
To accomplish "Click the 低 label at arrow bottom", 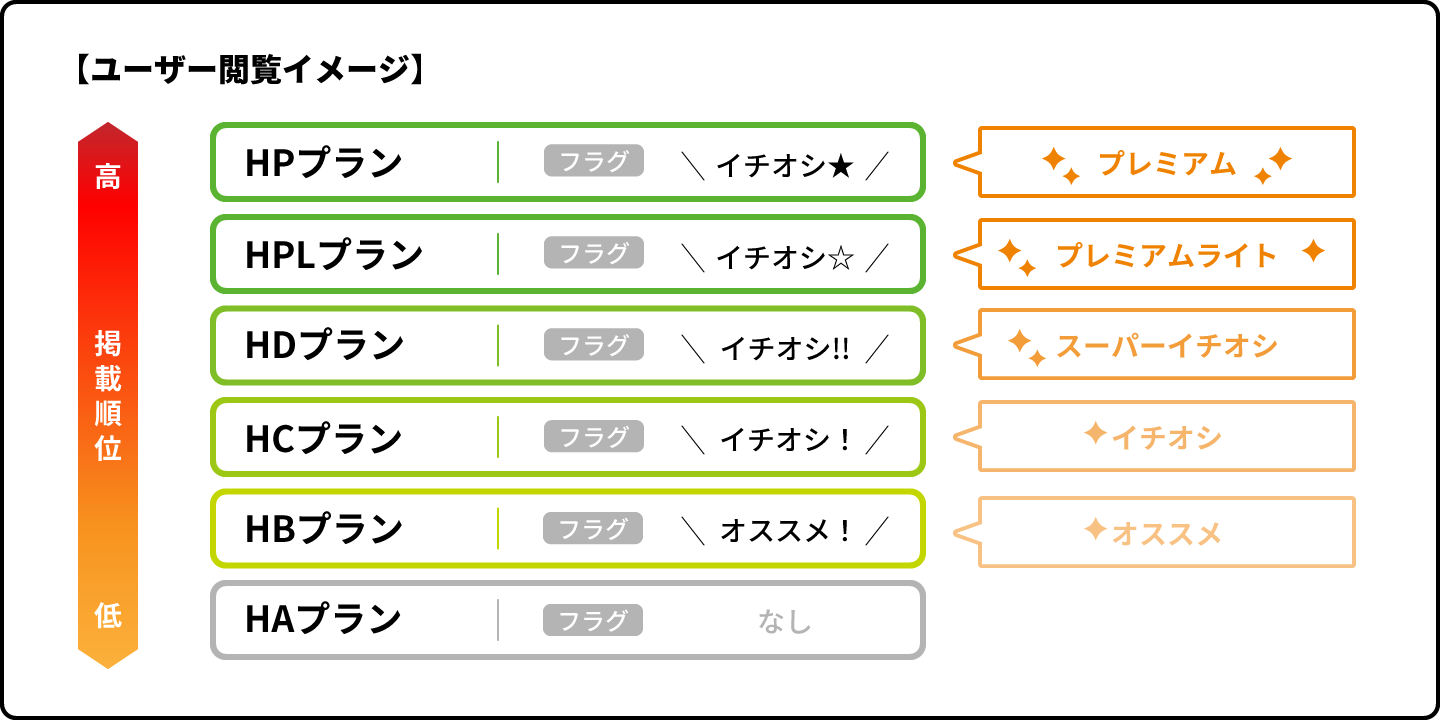I will click(x=108, y=616).
